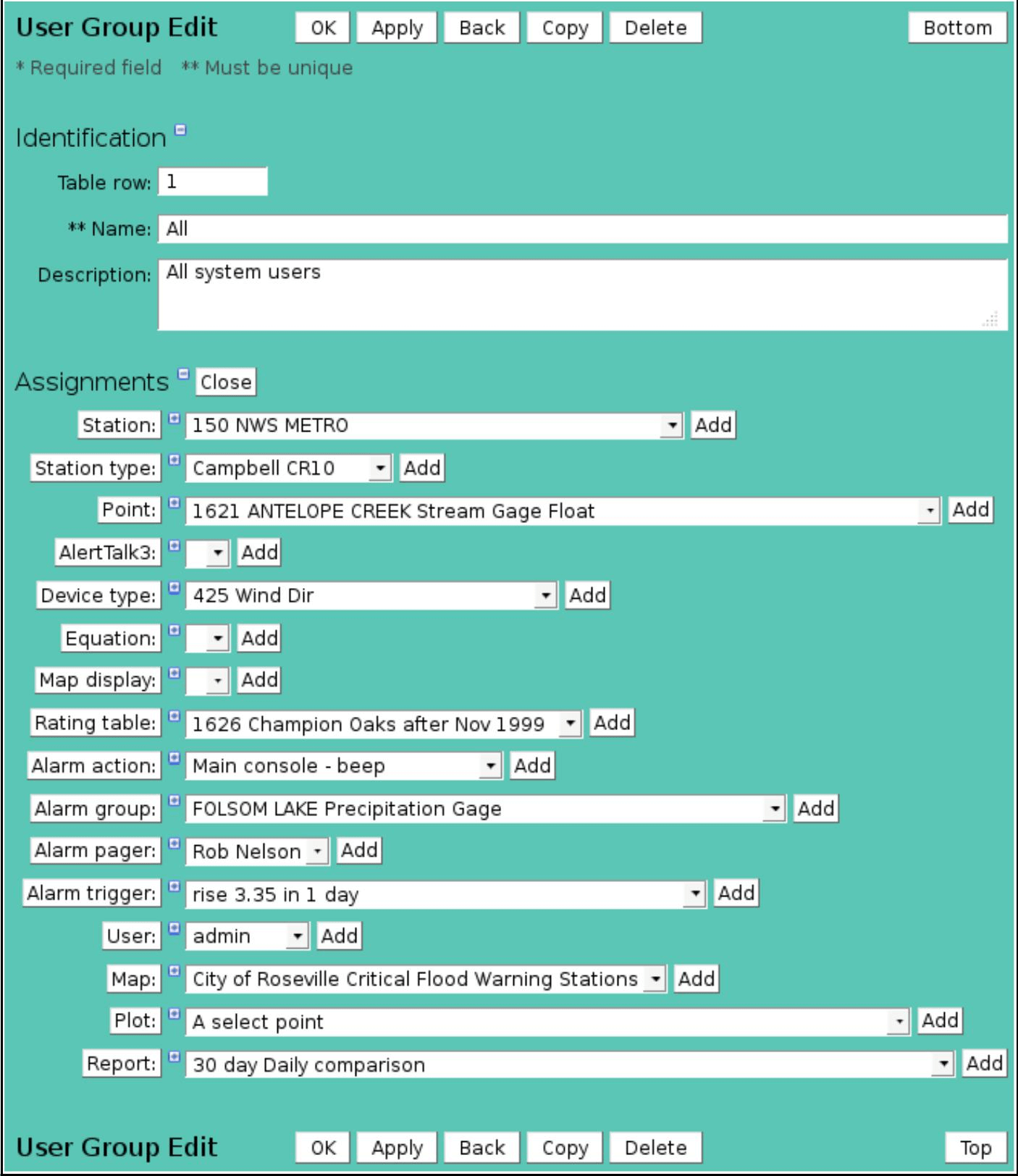Expand the small icon beside Point label
This screenshot has height=1176, width=1018.
174,503
